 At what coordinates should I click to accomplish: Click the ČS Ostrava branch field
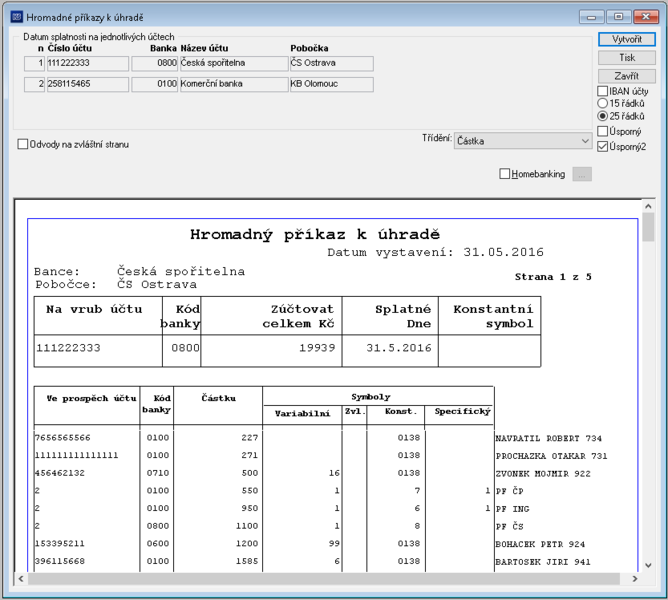click(332, 63)
